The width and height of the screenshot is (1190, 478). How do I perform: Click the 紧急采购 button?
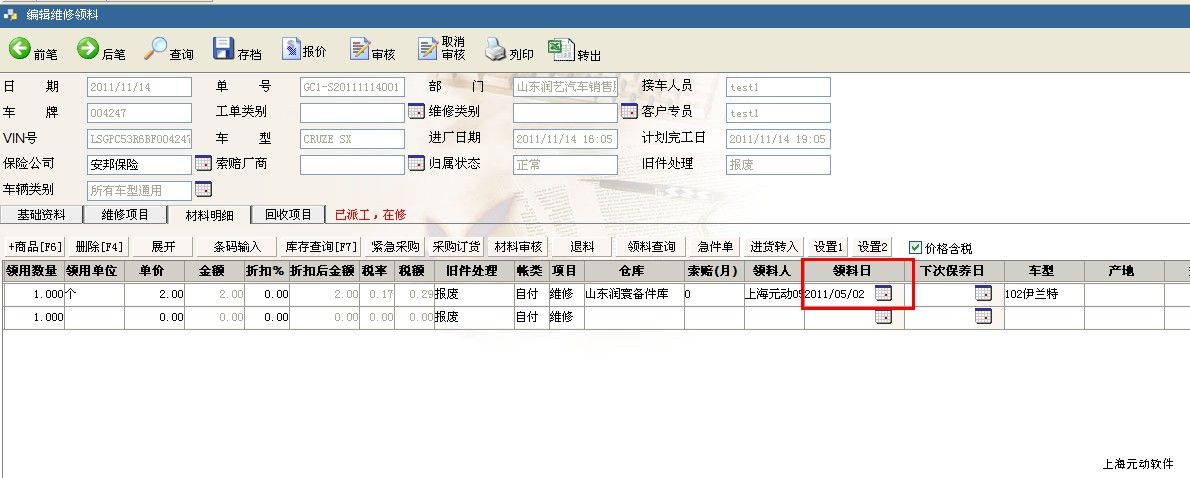(395, 247)
